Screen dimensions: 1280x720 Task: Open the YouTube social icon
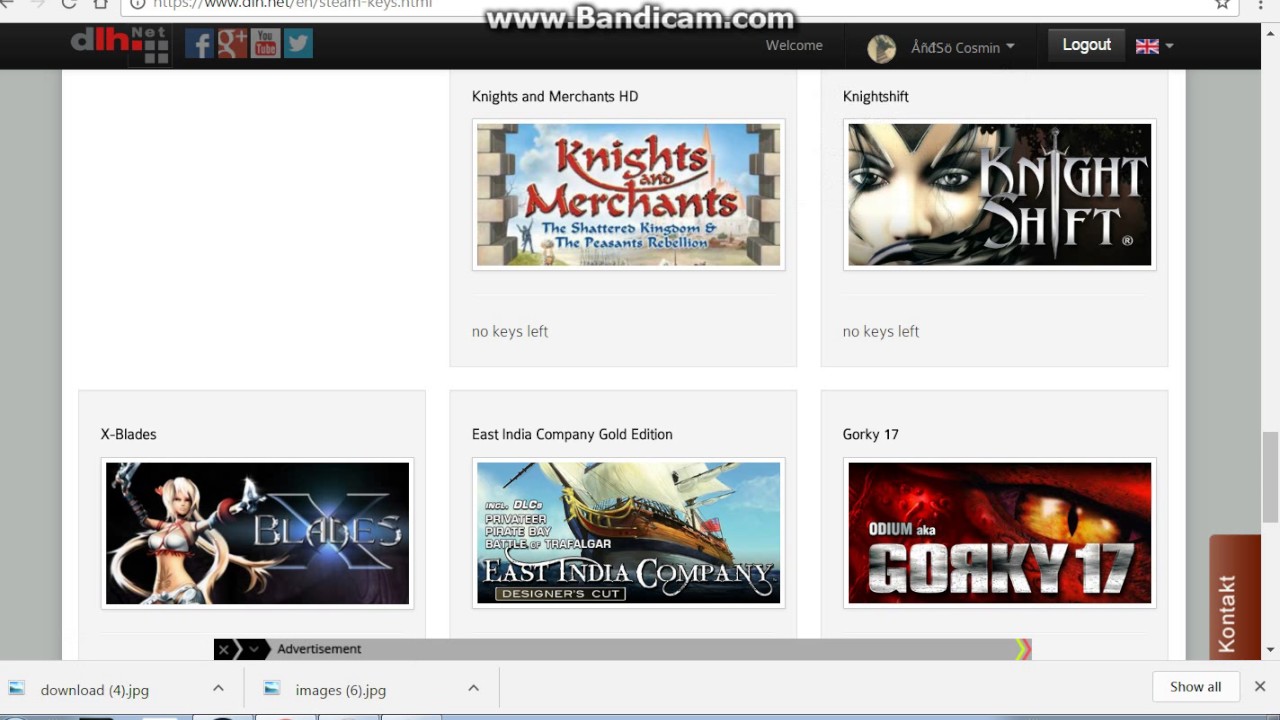265,44
